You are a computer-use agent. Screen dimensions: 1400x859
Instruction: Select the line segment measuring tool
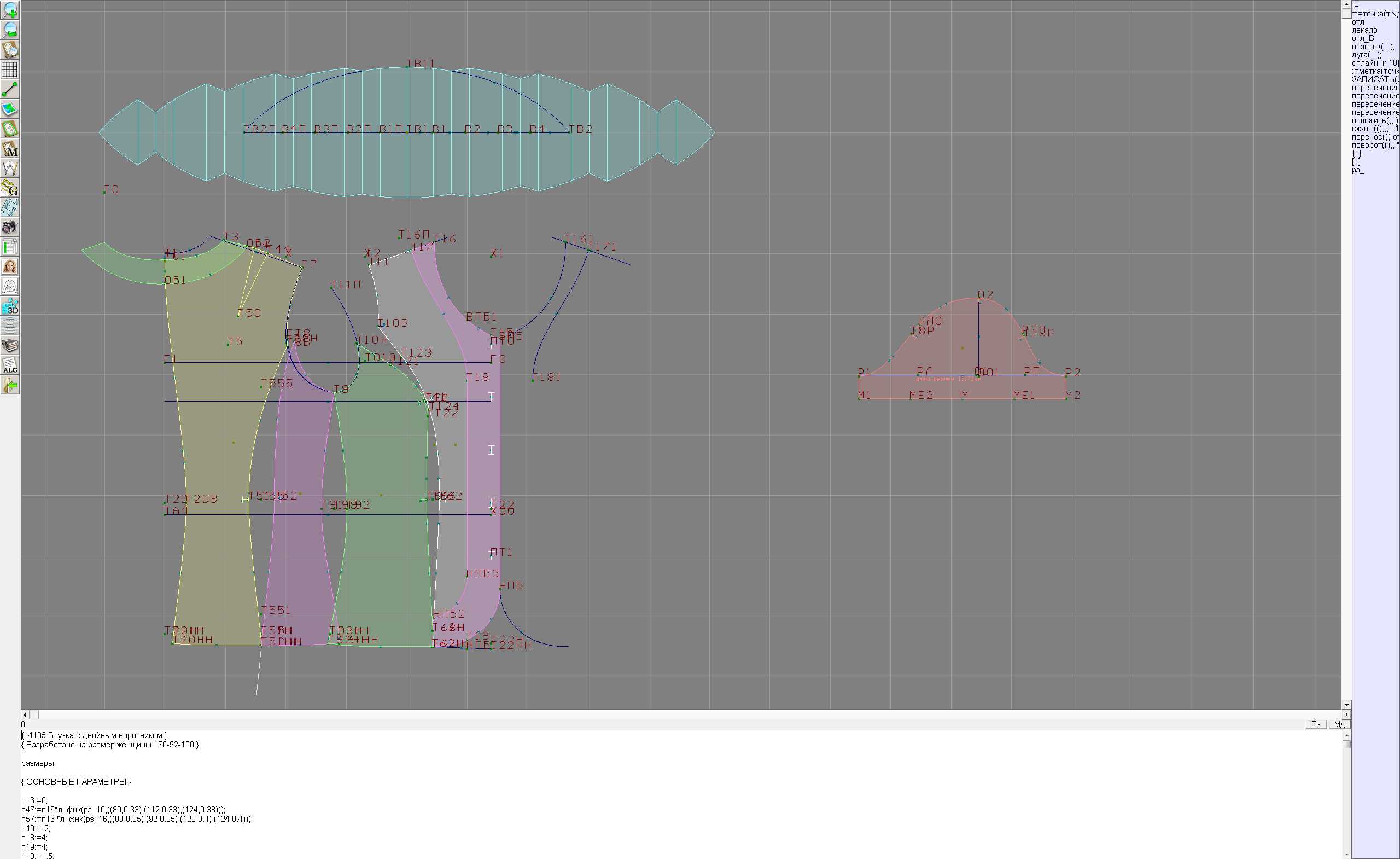tap(10, 89)
